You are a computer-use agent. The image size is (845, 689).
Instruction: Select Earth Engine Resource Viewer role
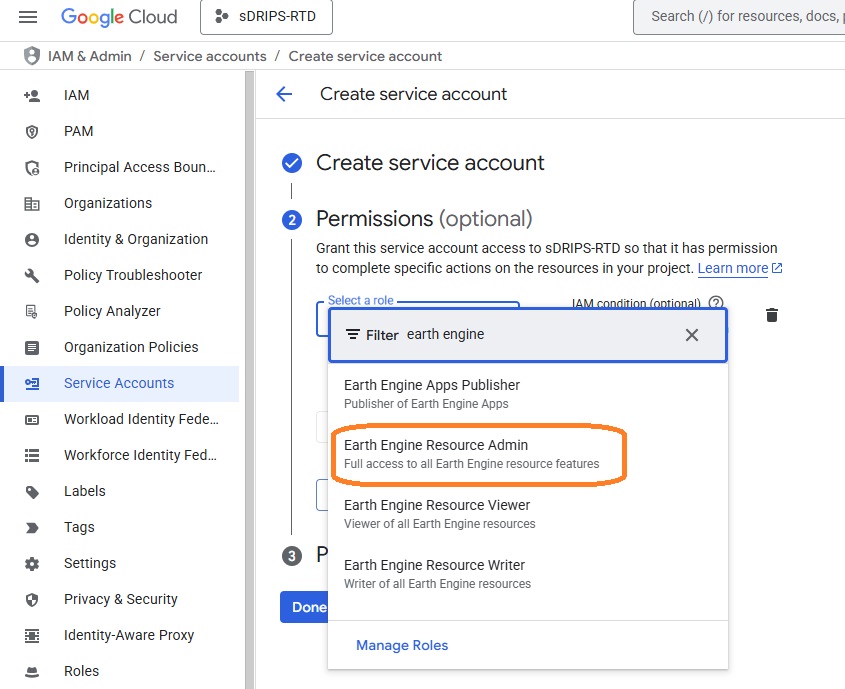528,514
